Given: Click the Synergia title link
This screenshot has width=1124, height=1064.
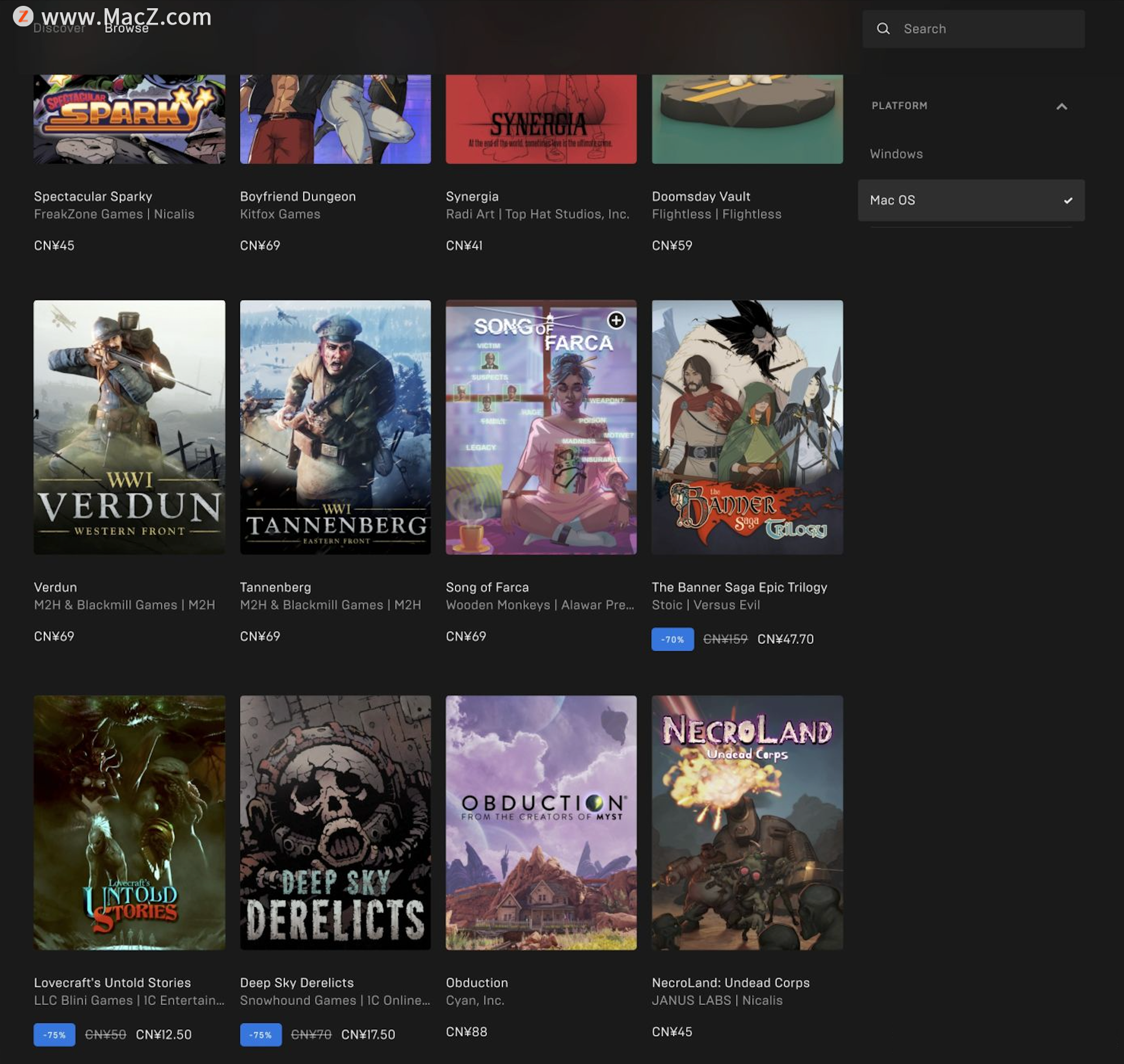Looking at the screenshot, I should point(472,197).
